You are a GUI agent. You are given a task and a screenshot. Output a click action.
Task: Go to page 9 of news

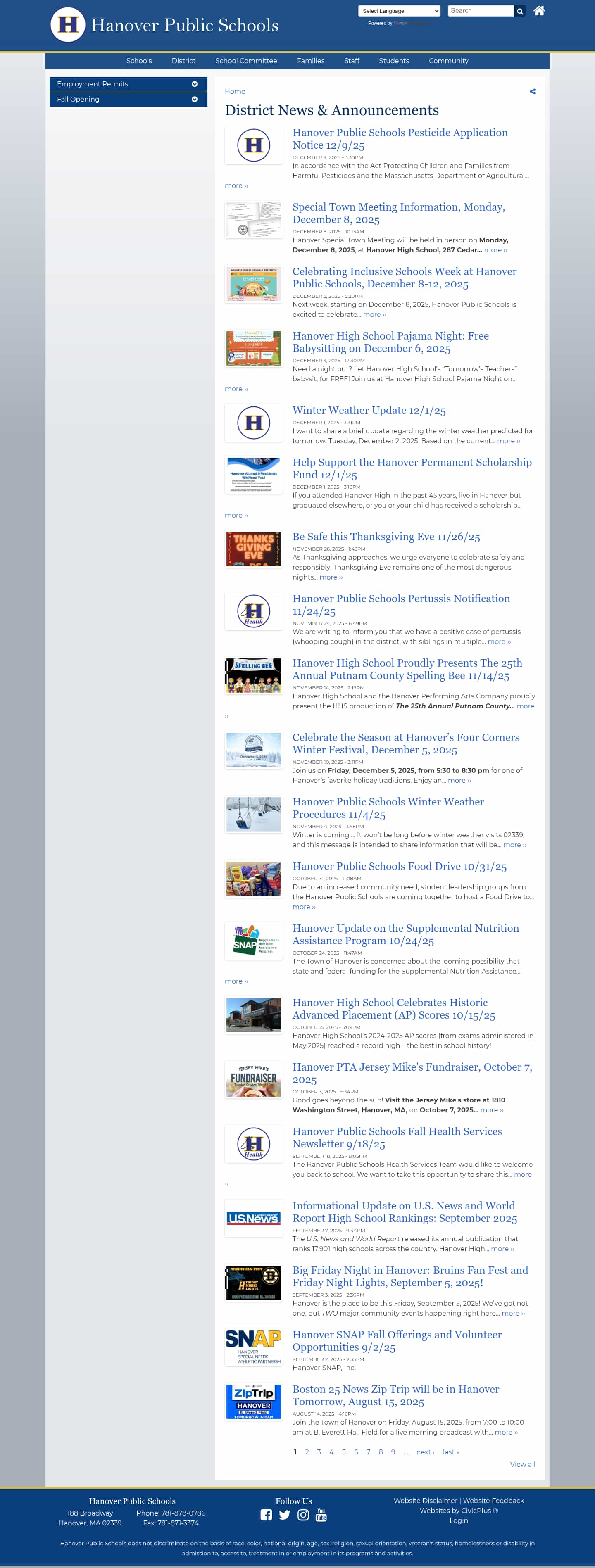tap(393, 1452)
